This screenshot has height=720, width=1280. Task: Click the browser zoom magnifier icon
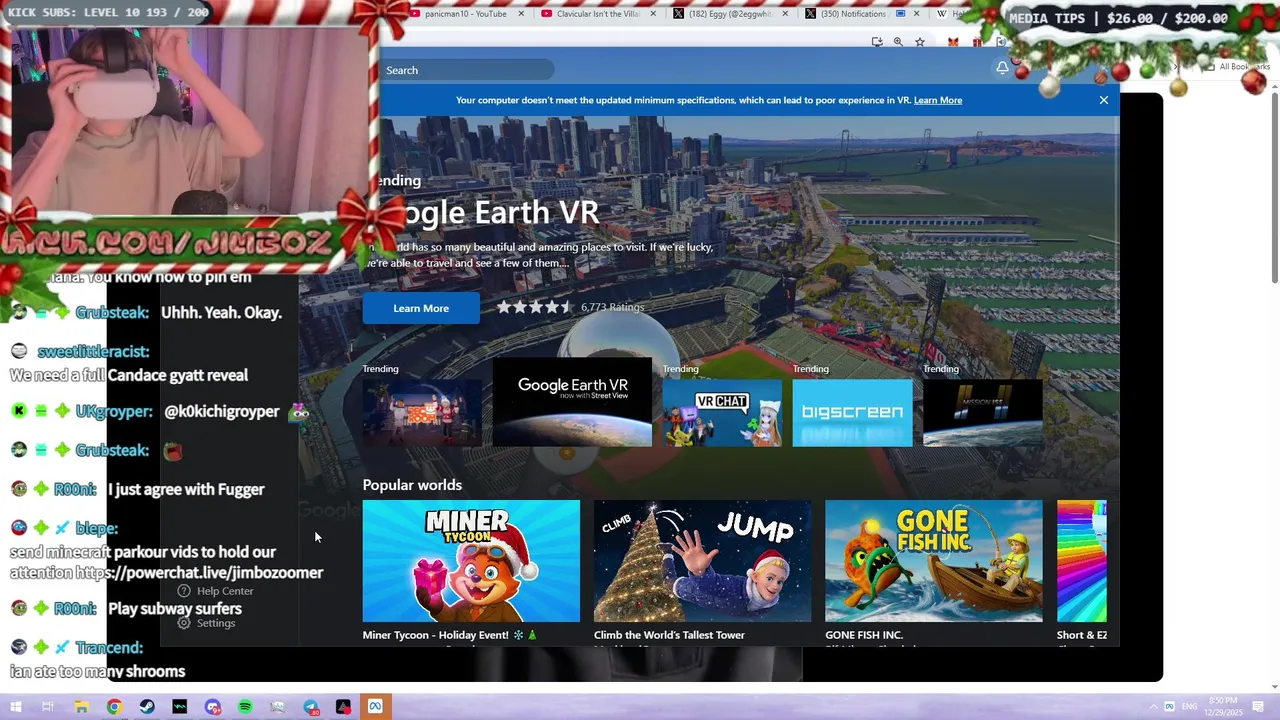pos(898,42)
